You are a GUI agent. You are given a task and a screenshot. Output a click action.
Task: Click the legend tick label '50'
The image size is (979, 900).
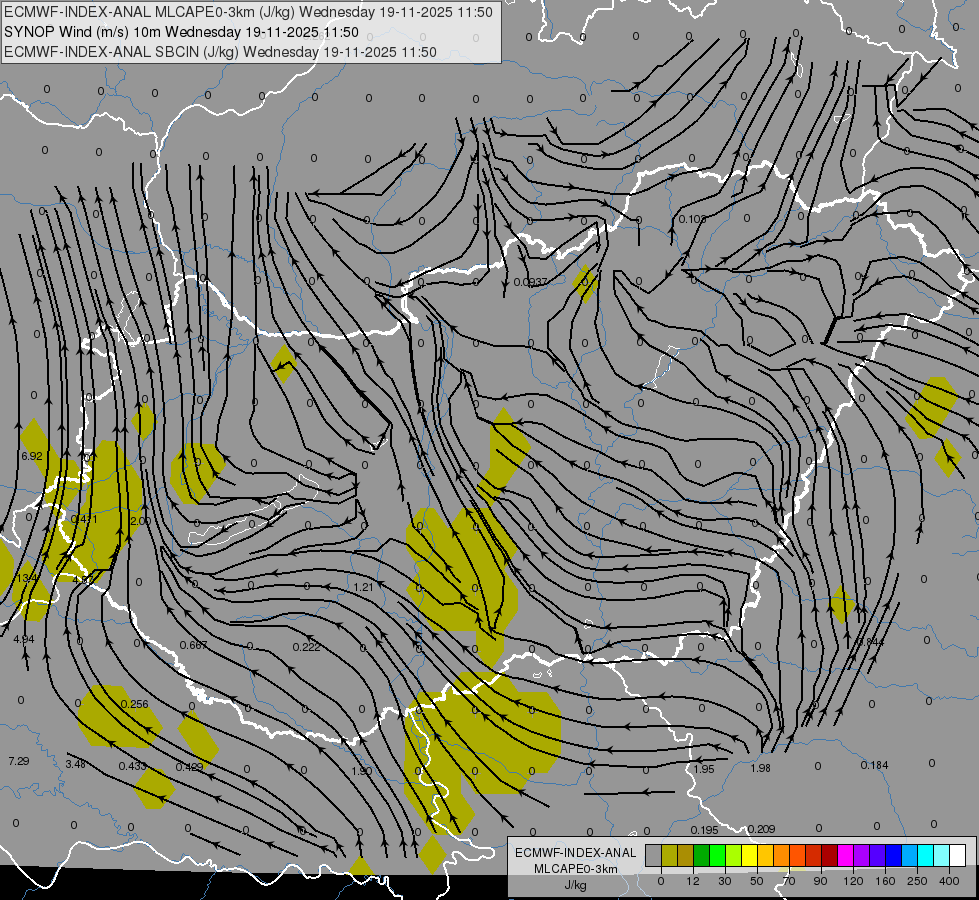pos(756,881)
